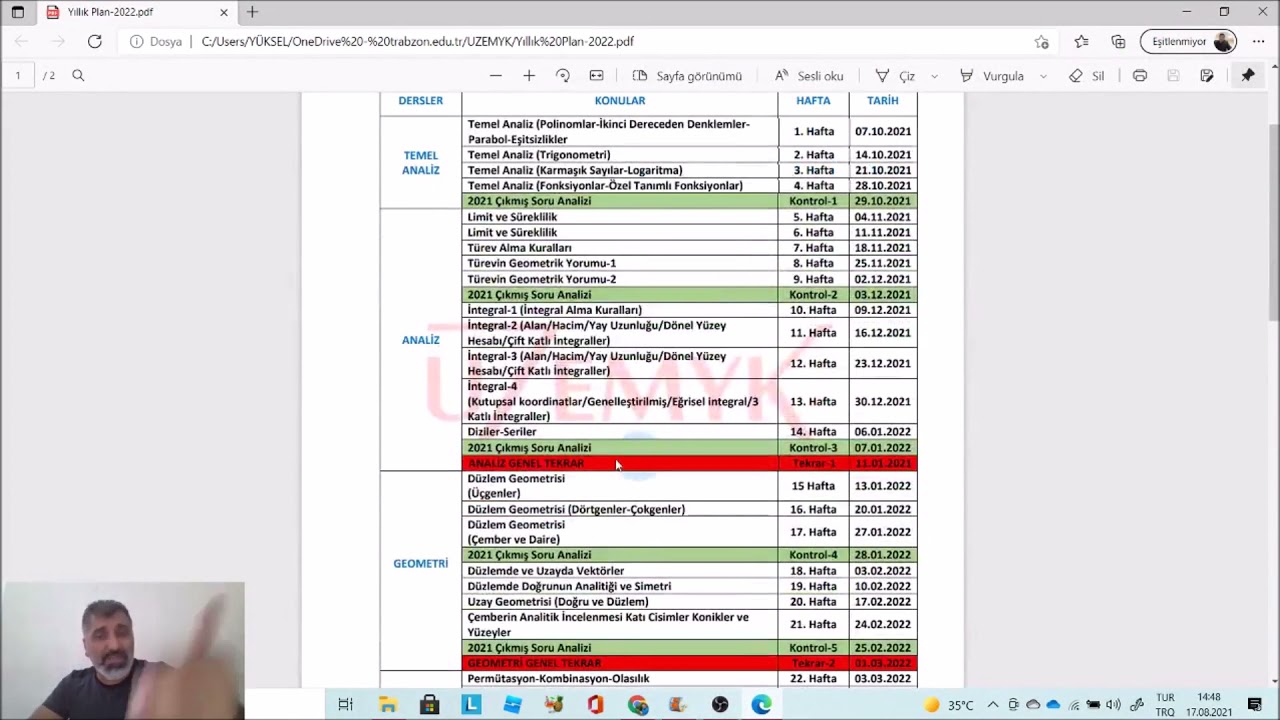Open Microsoft Store from the taskbar
Viewport: 1280px width, 720px height.
(429, 705)
